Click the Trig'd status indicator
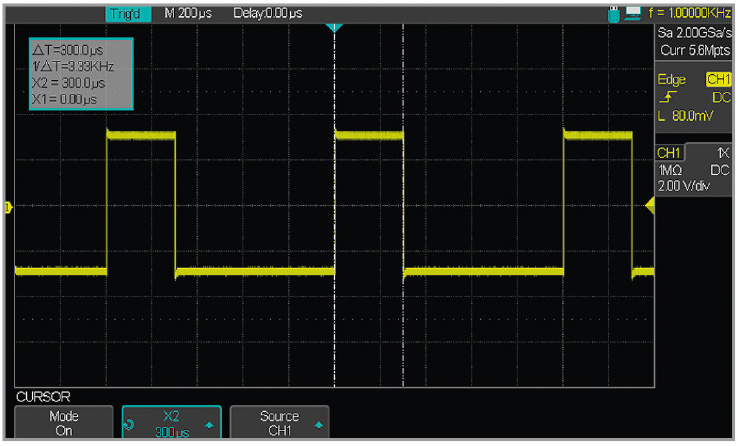The width and height of the screenshot is (738, 446). (125, 14)
